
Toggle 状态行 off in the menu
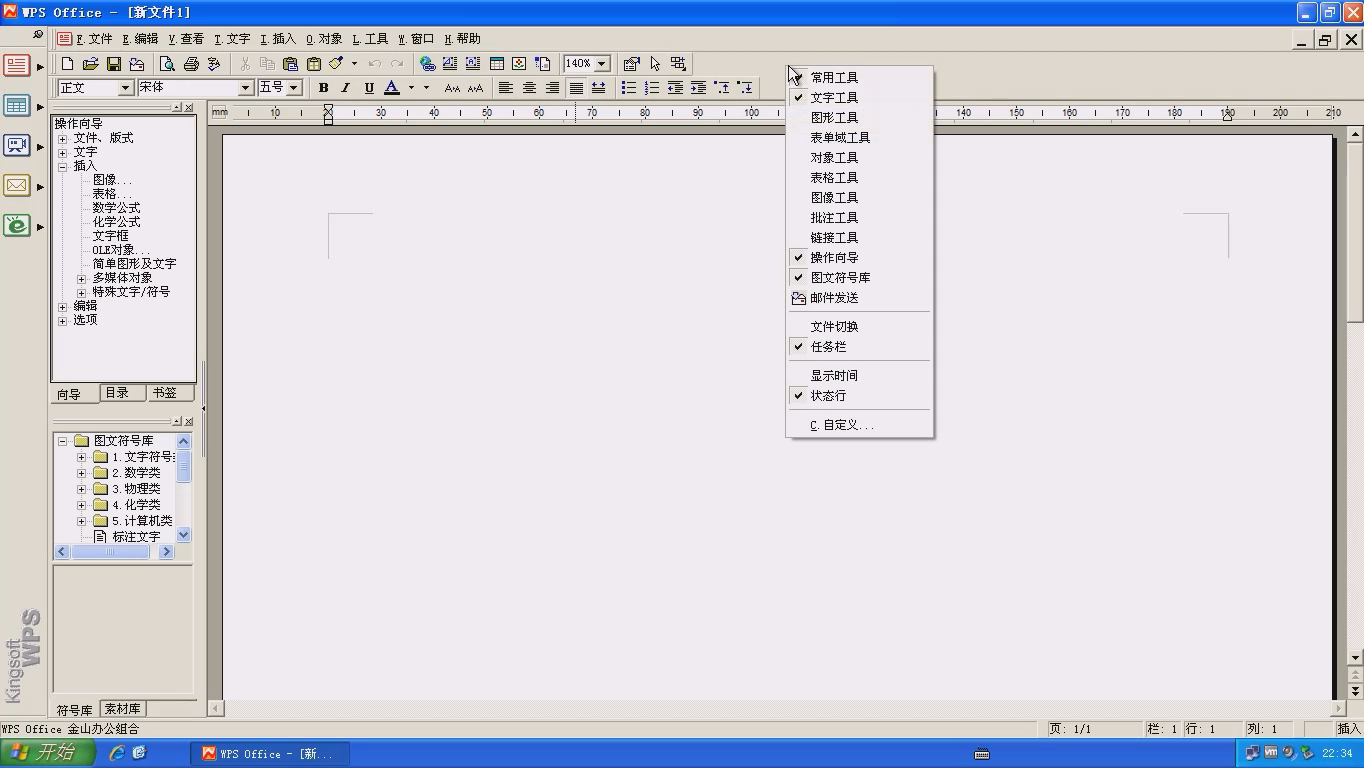860,395
